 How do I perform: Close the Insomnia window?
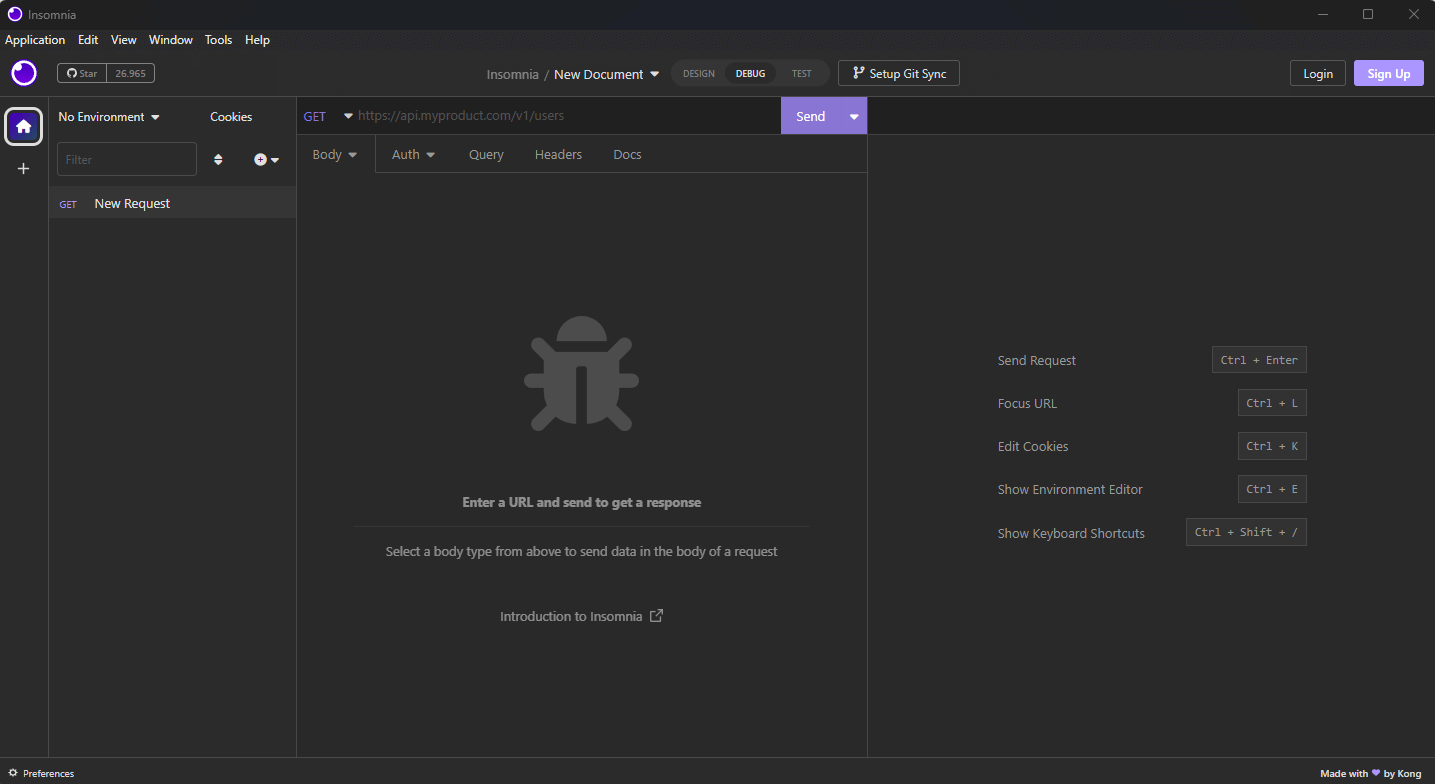tap(1413, 14)
